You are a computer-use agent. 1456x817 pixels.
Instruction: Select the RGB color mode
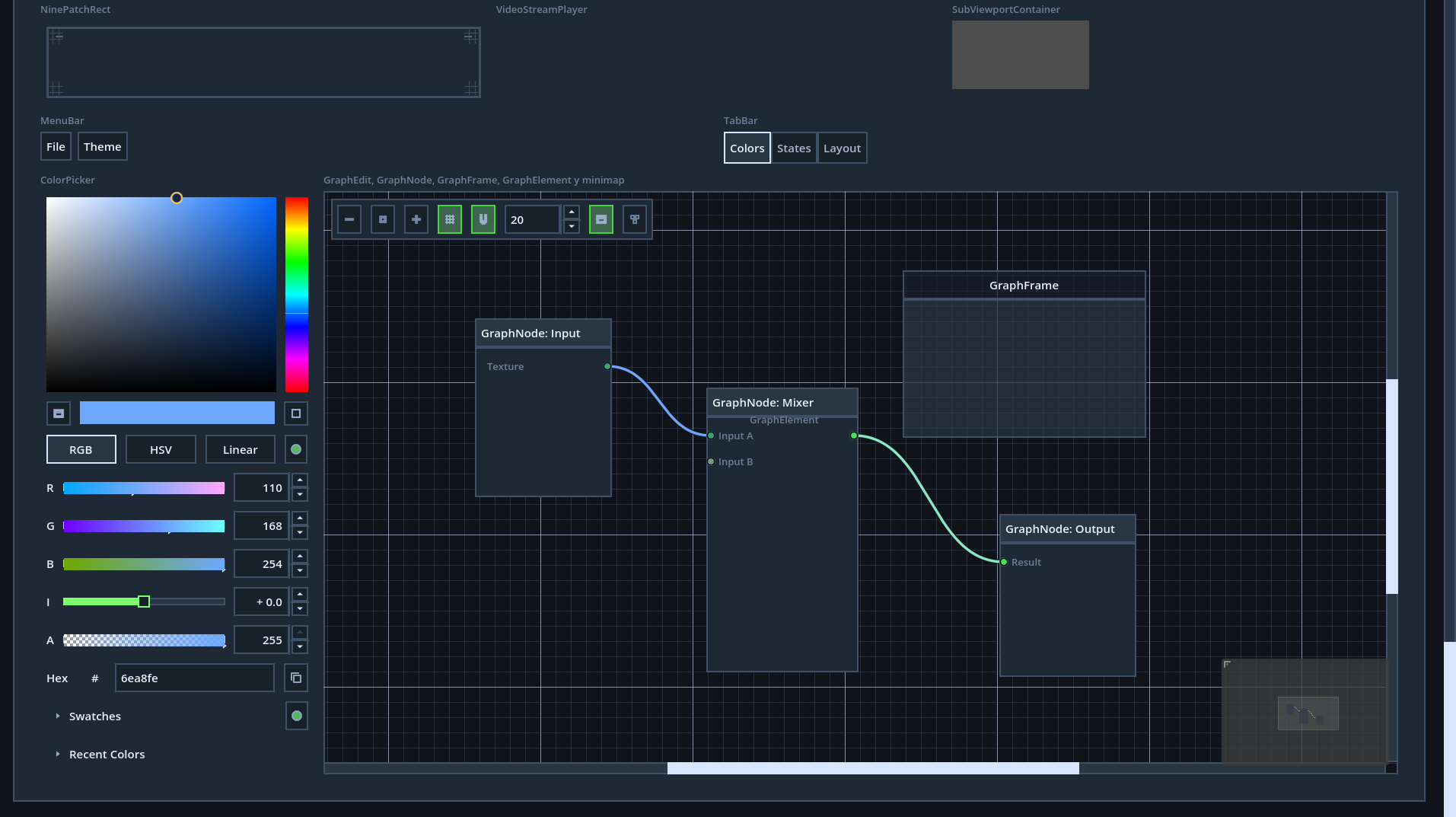tap(81, 449)
